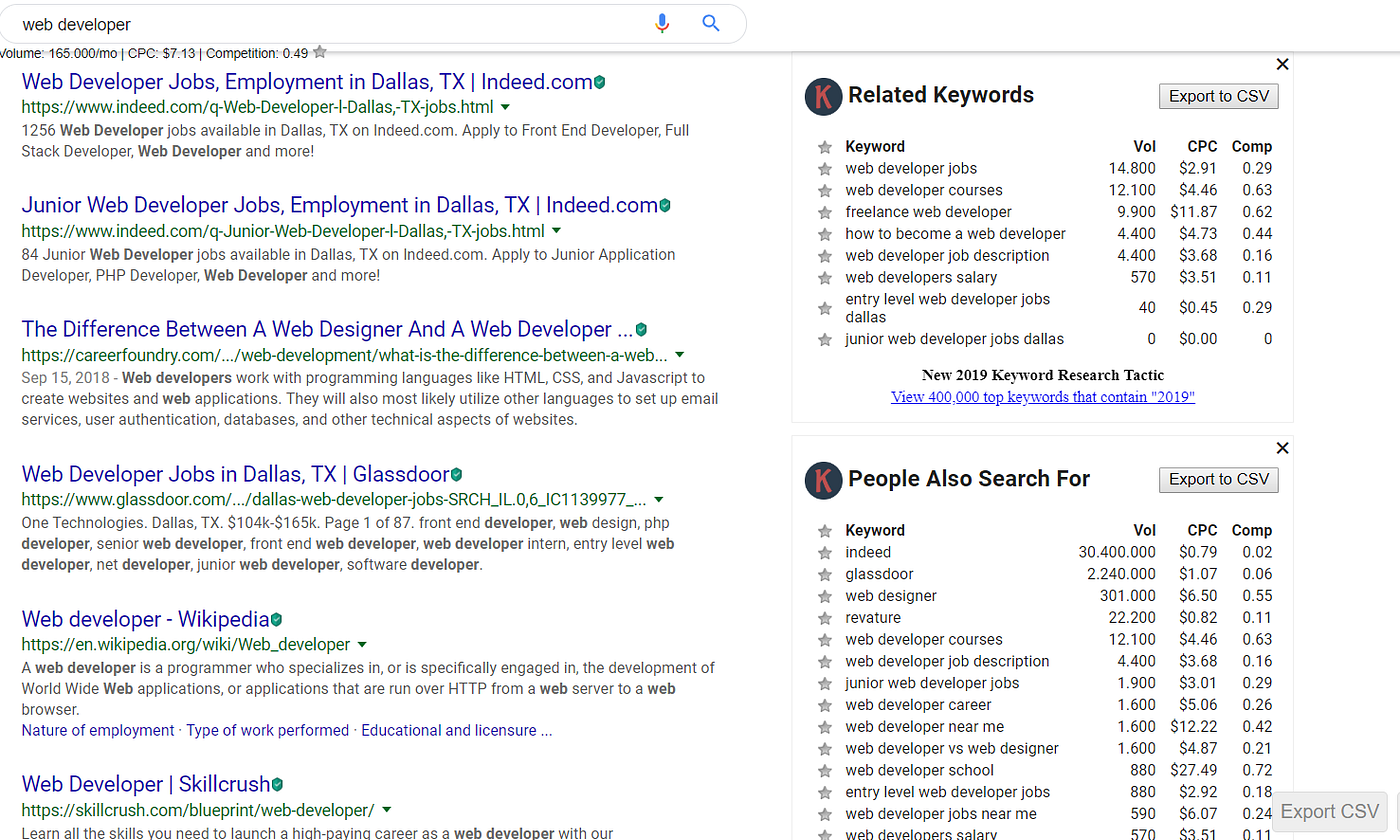Viewport: 1400px width, 840px height.
Task: Click 'View 400,000 top keywords that contain 2019' link
Action: coord(1043,397)
